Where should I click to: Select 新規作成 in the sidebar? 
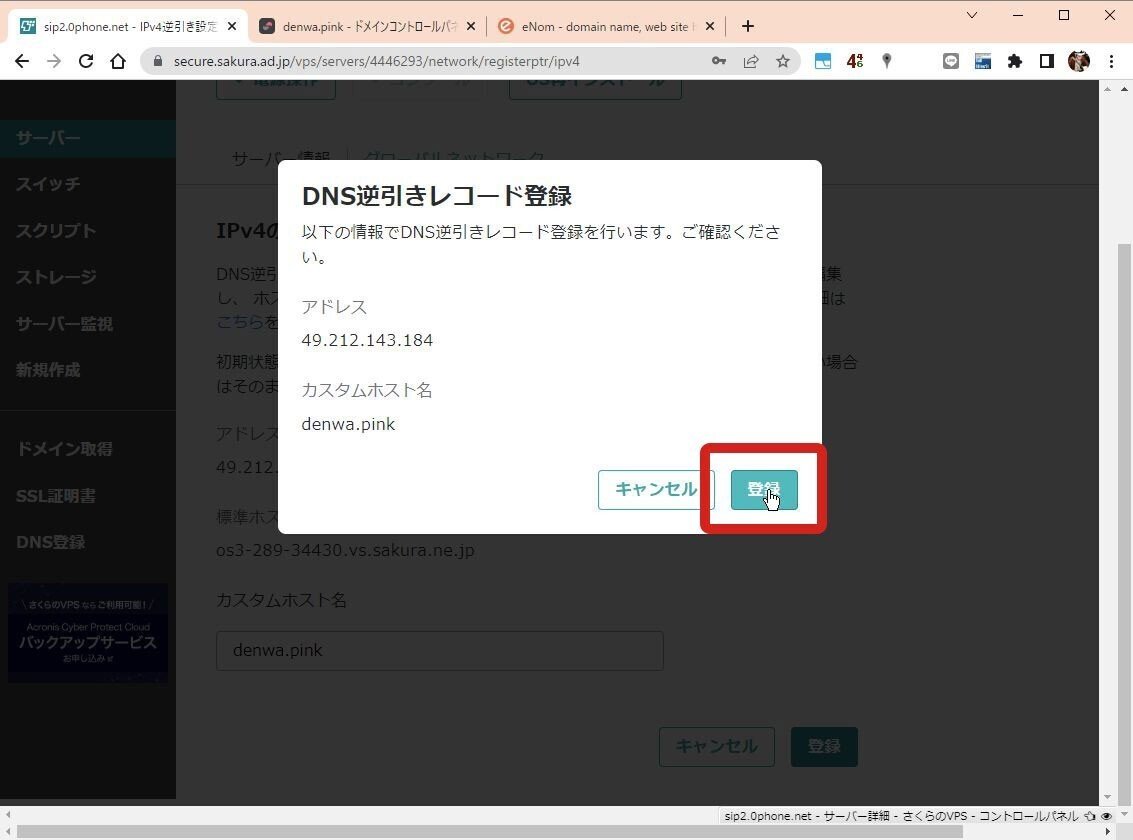pyautogui.click(x=48, y=371)
